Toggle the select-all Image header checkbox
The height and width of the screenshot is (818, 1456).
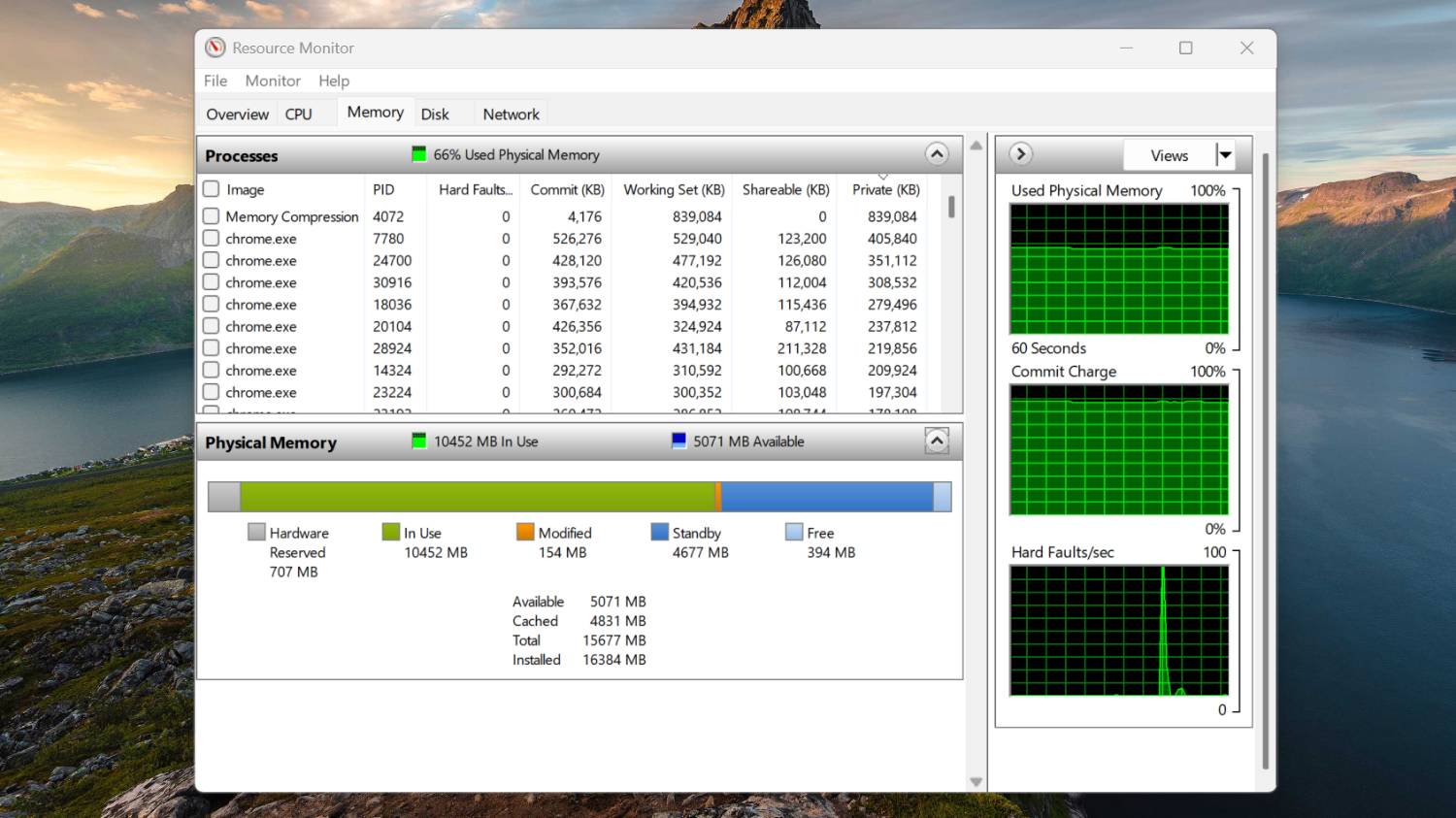[211, 188]
